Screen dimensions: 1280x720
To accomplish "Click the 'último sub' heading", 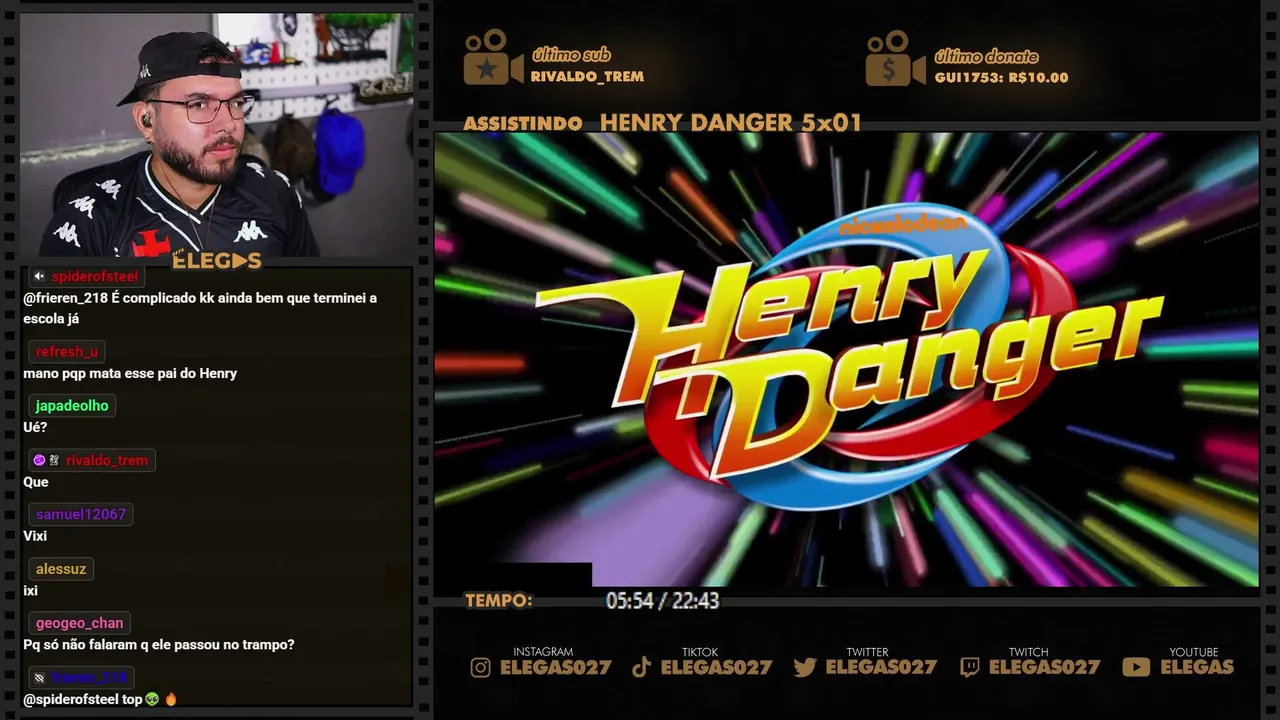I will (x=571, y=55).
